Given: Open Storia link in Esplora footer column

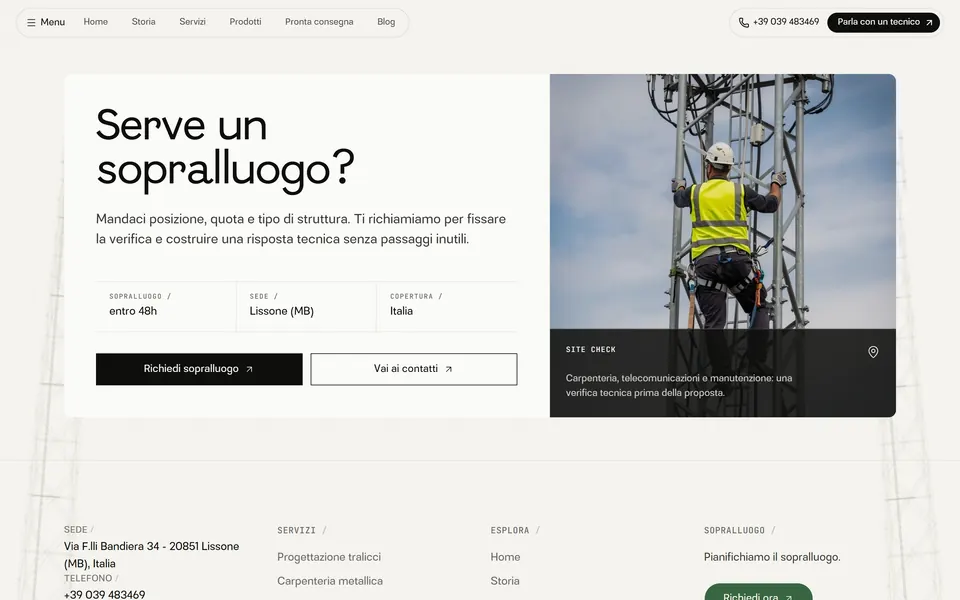Looking at the screenshot, I should tap(504, 581).
